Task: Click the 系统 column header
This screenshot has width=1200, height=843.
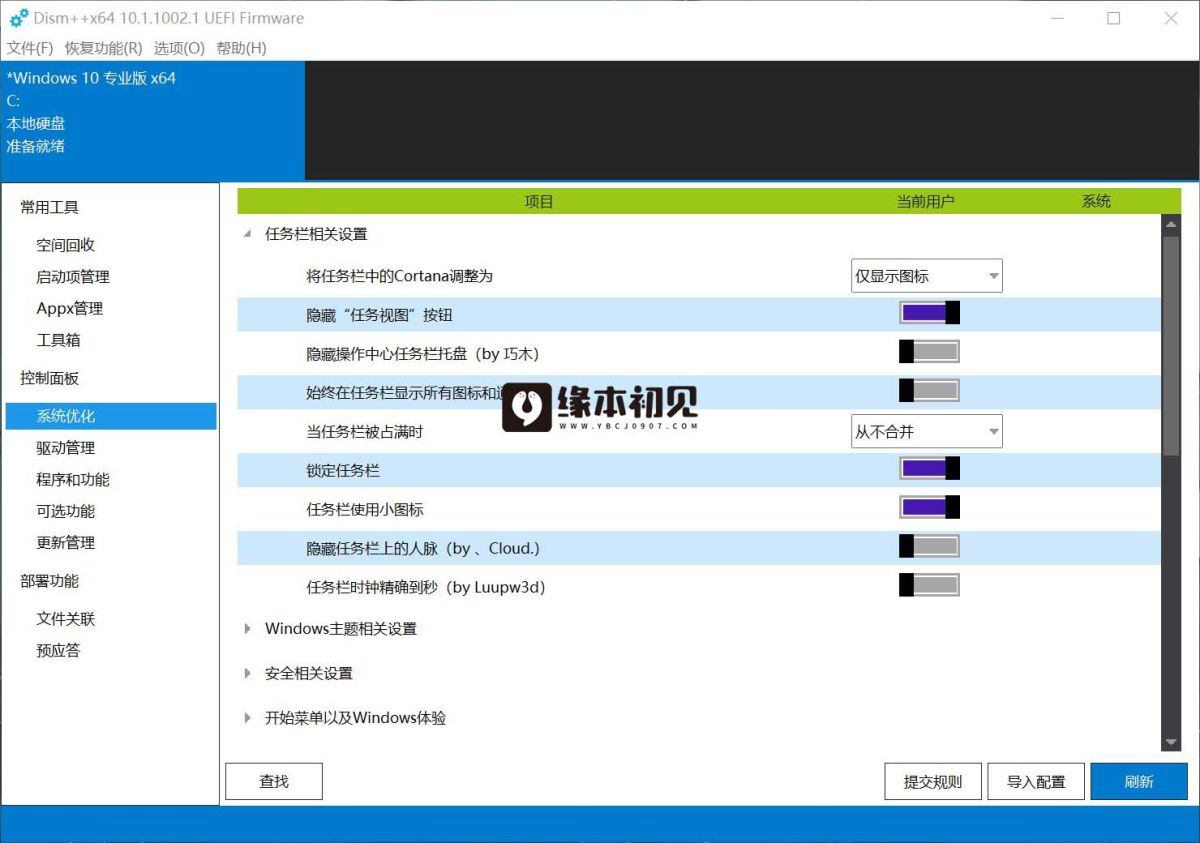Action: 1096,201
